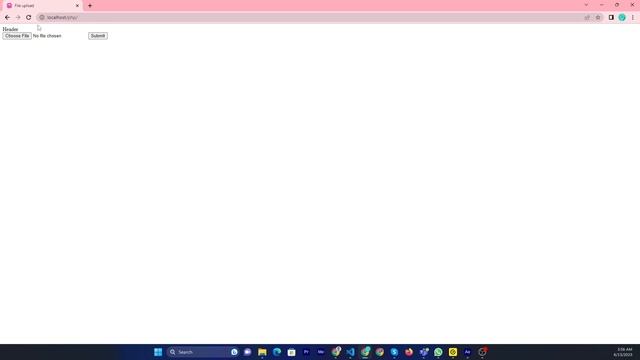Go back to the previous page
The image size is (640, 360).
(x=7, y=18)
